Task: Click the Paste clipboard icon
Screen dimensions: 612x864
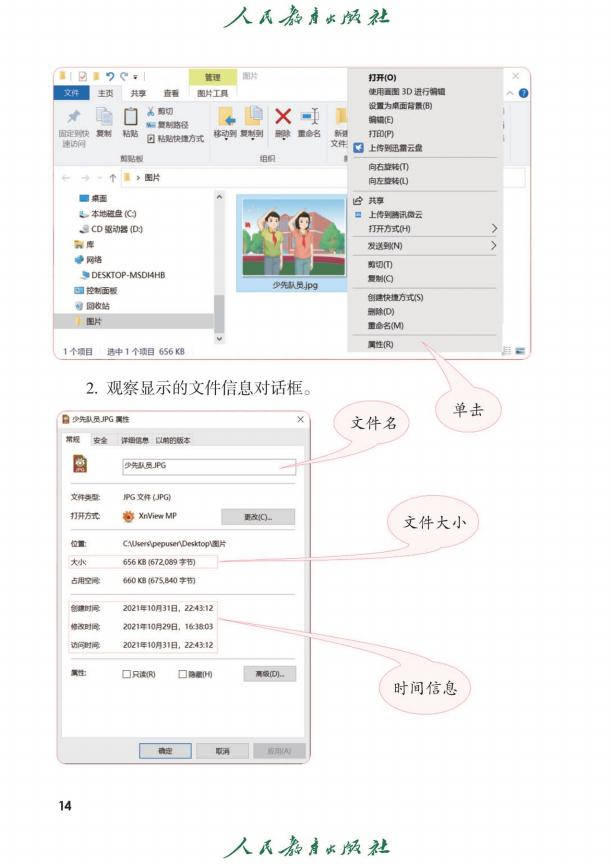Action: [x=131, y=116]
